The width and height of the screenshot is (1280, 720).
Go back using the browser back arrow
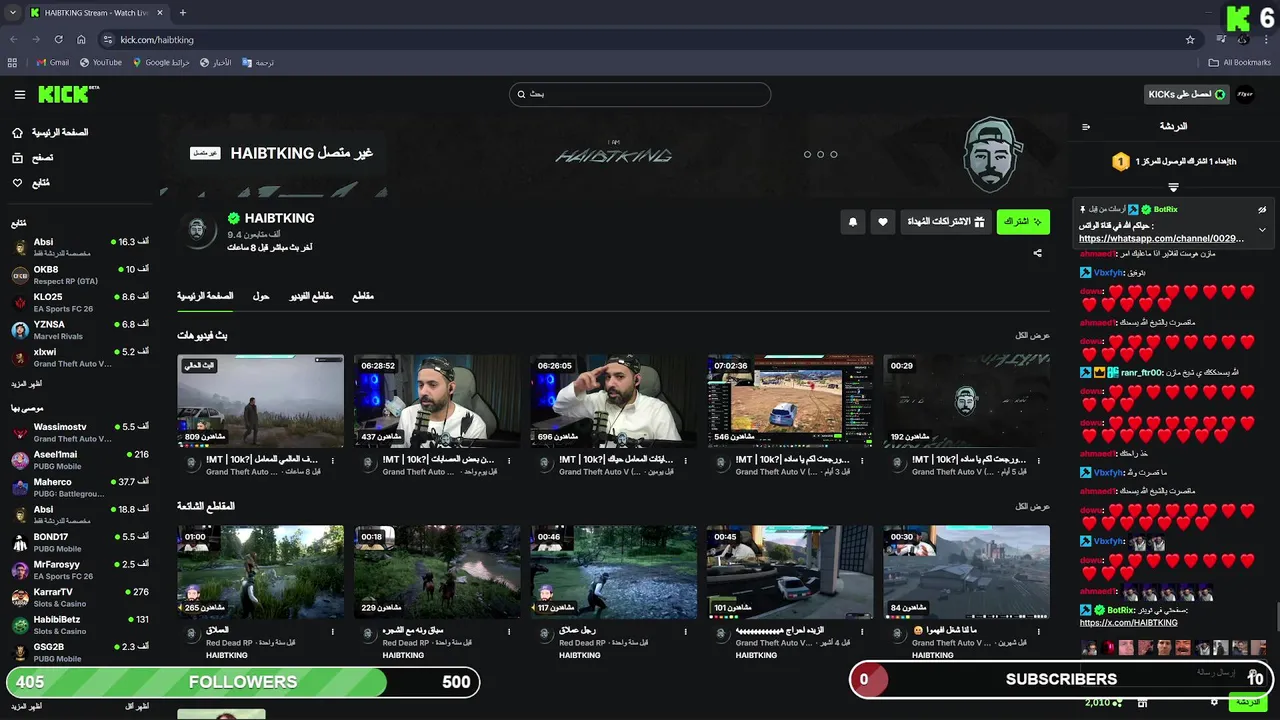click(14, 39)
